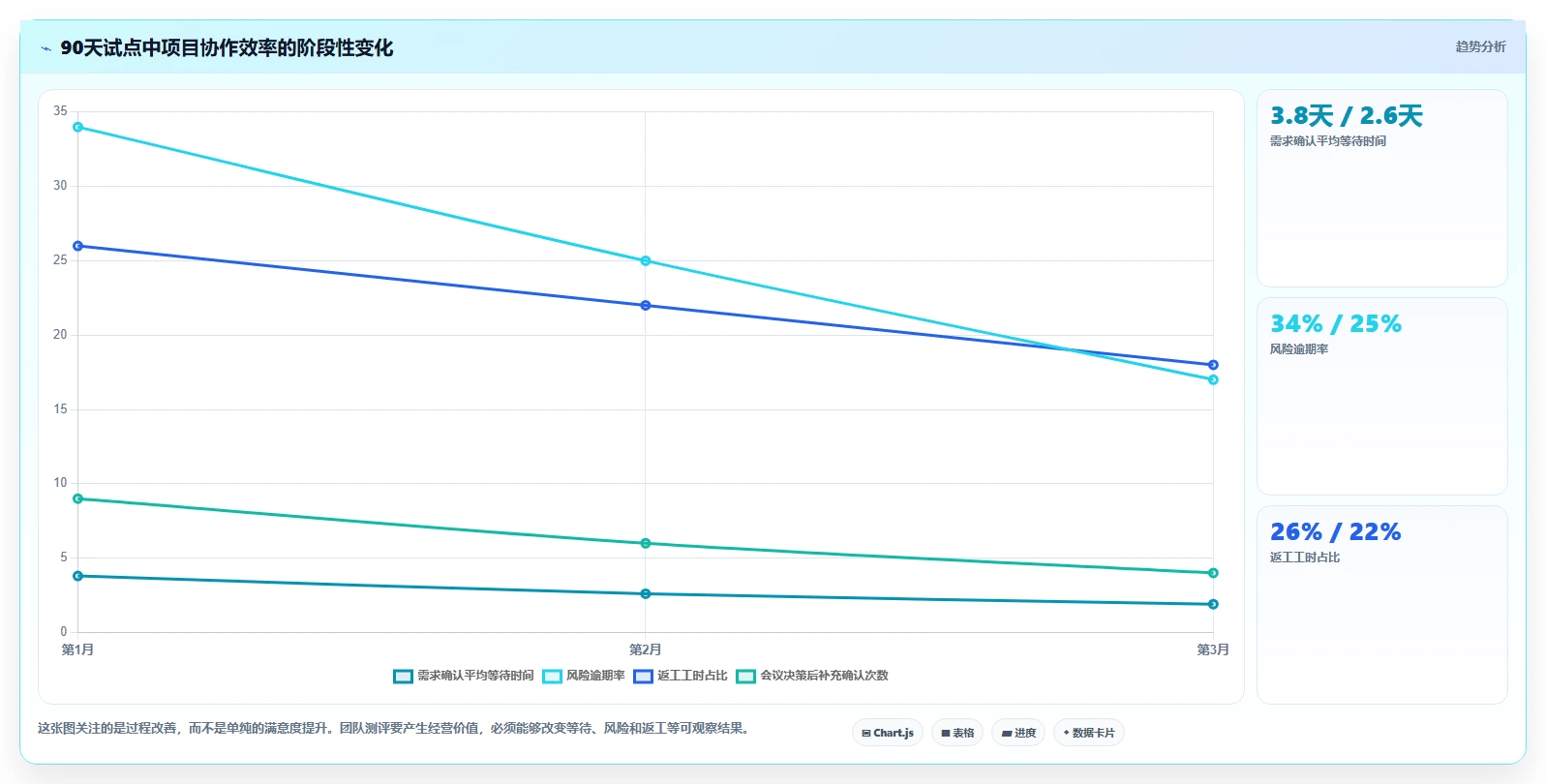The width and height of the screenshot is (1546, 784).
Task: Toggle the 返工工时占比 legend swatch
Action: click(643, 676)
